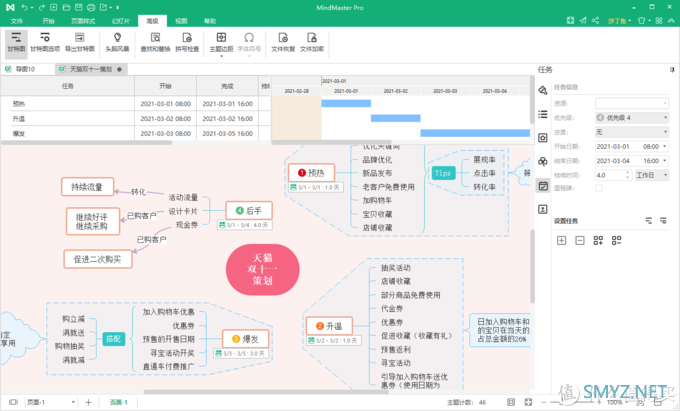Open the 开始日期 start date picker
The image size is (680, 411).
pyautogui.click(x=632, y=147)
